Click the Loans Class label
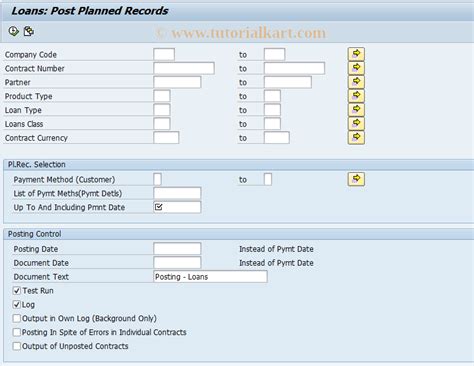474x366 pixels. pos(24,124)
